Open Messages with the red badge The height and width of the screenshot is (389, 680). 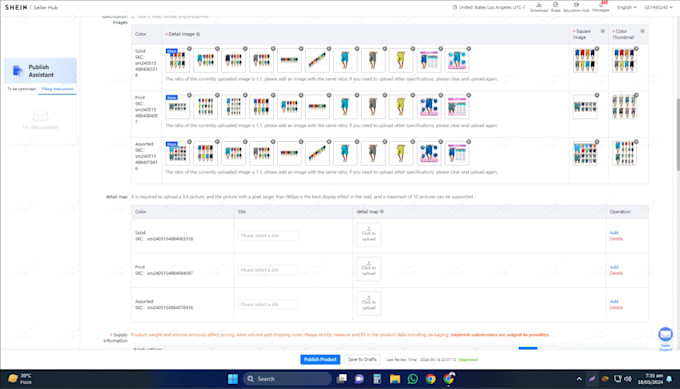601,7
